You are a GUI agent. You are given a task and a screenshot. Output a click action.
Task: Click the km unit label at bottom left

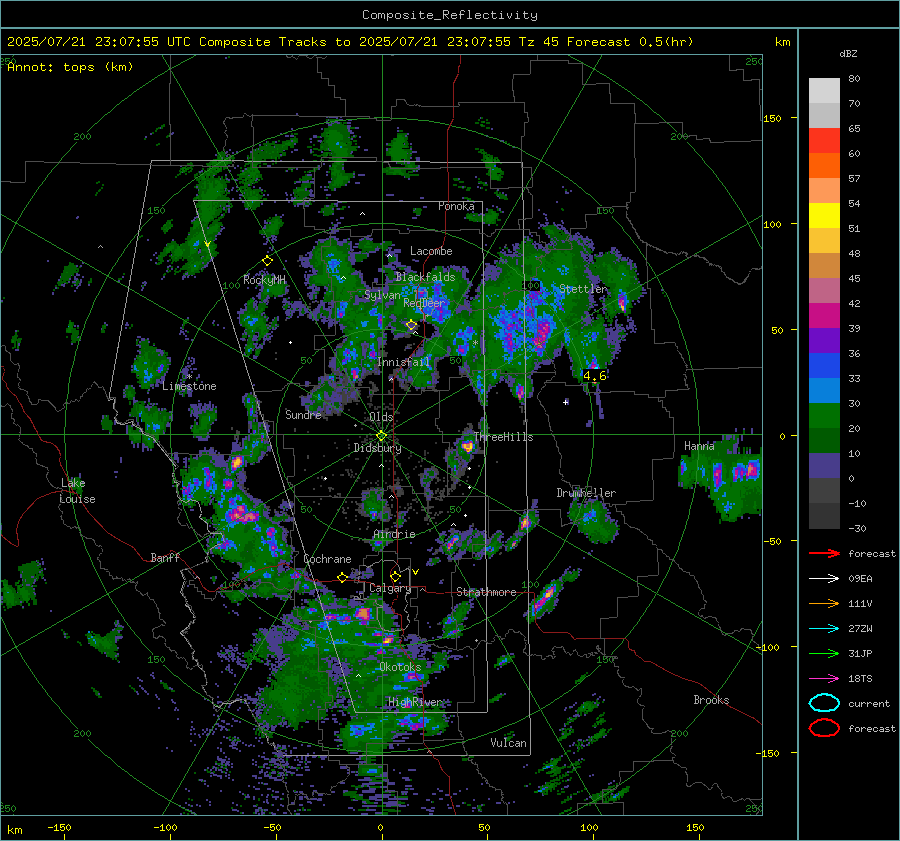pos(14,830)
